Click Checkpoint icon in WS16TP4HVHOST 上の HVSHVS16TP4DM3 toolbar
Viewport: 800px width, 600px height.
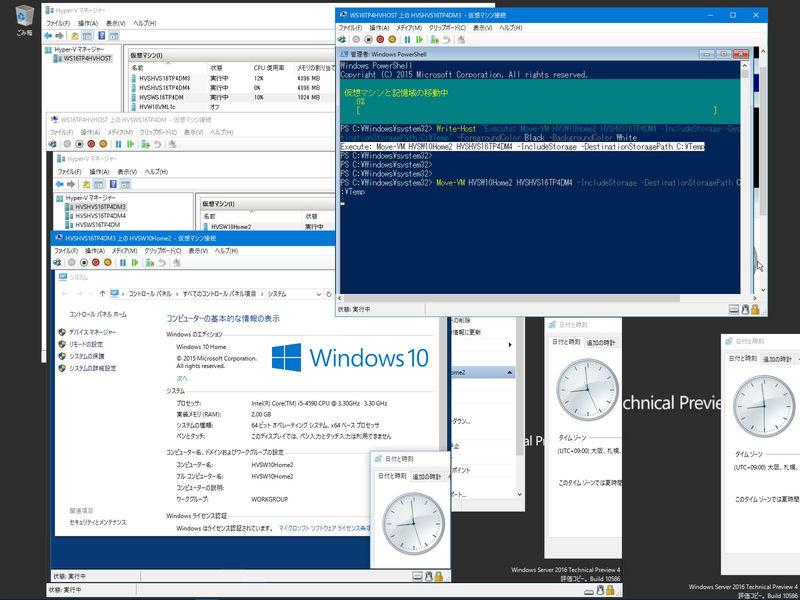(434, 40)
